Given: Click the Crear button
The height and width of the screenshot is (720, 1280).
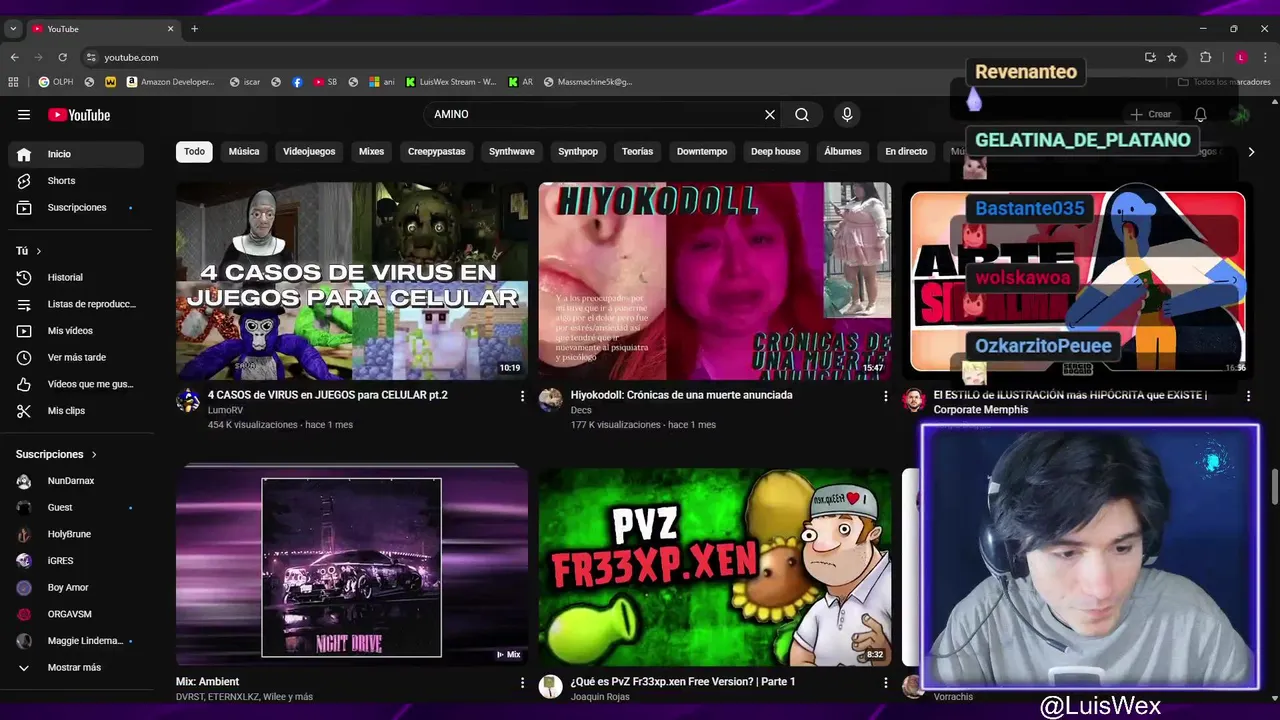Looking at the screenshot, I should pos(1151,115).
